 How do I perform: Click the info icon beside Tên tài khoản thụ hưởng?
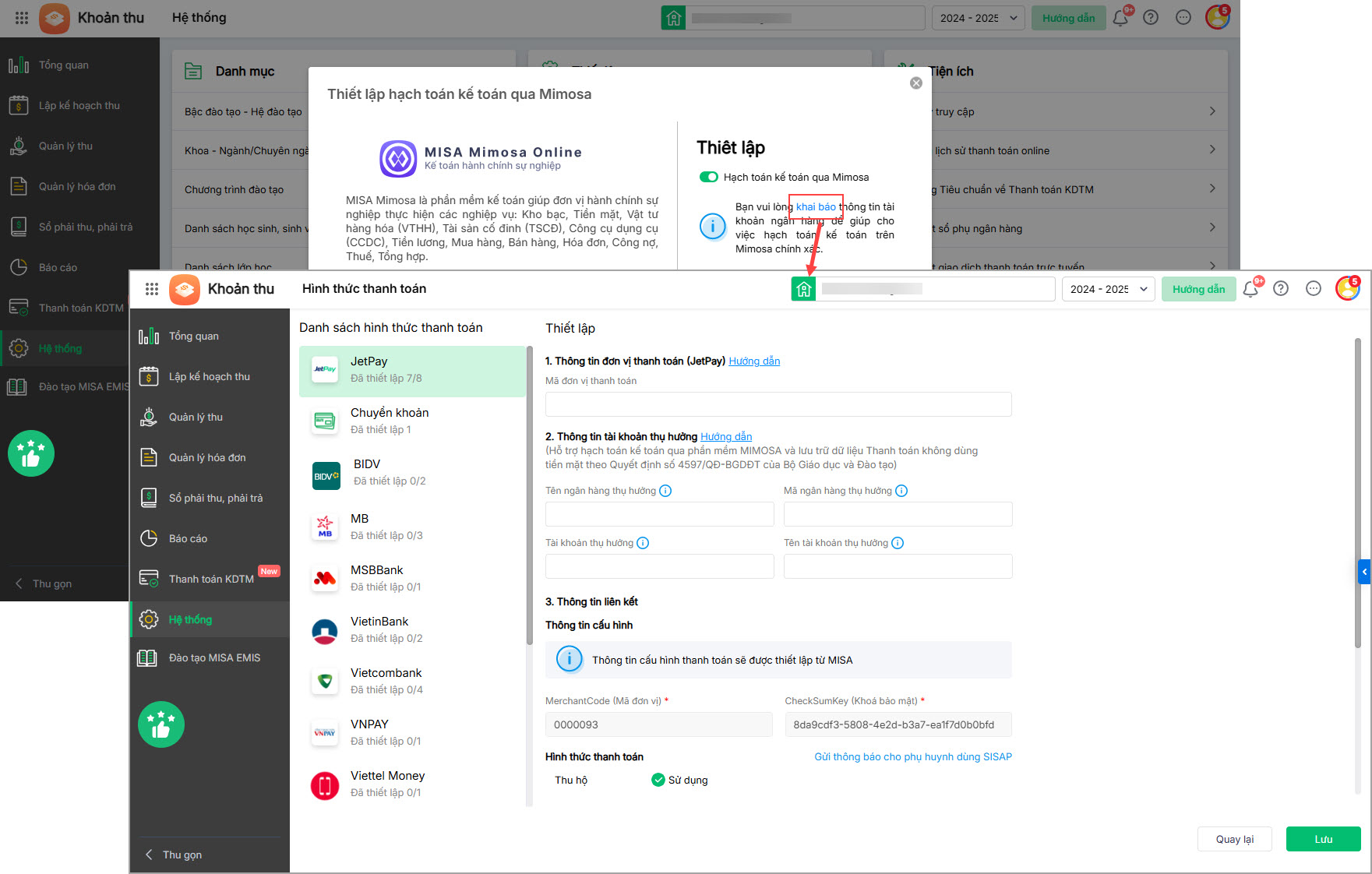pos(898,543)
